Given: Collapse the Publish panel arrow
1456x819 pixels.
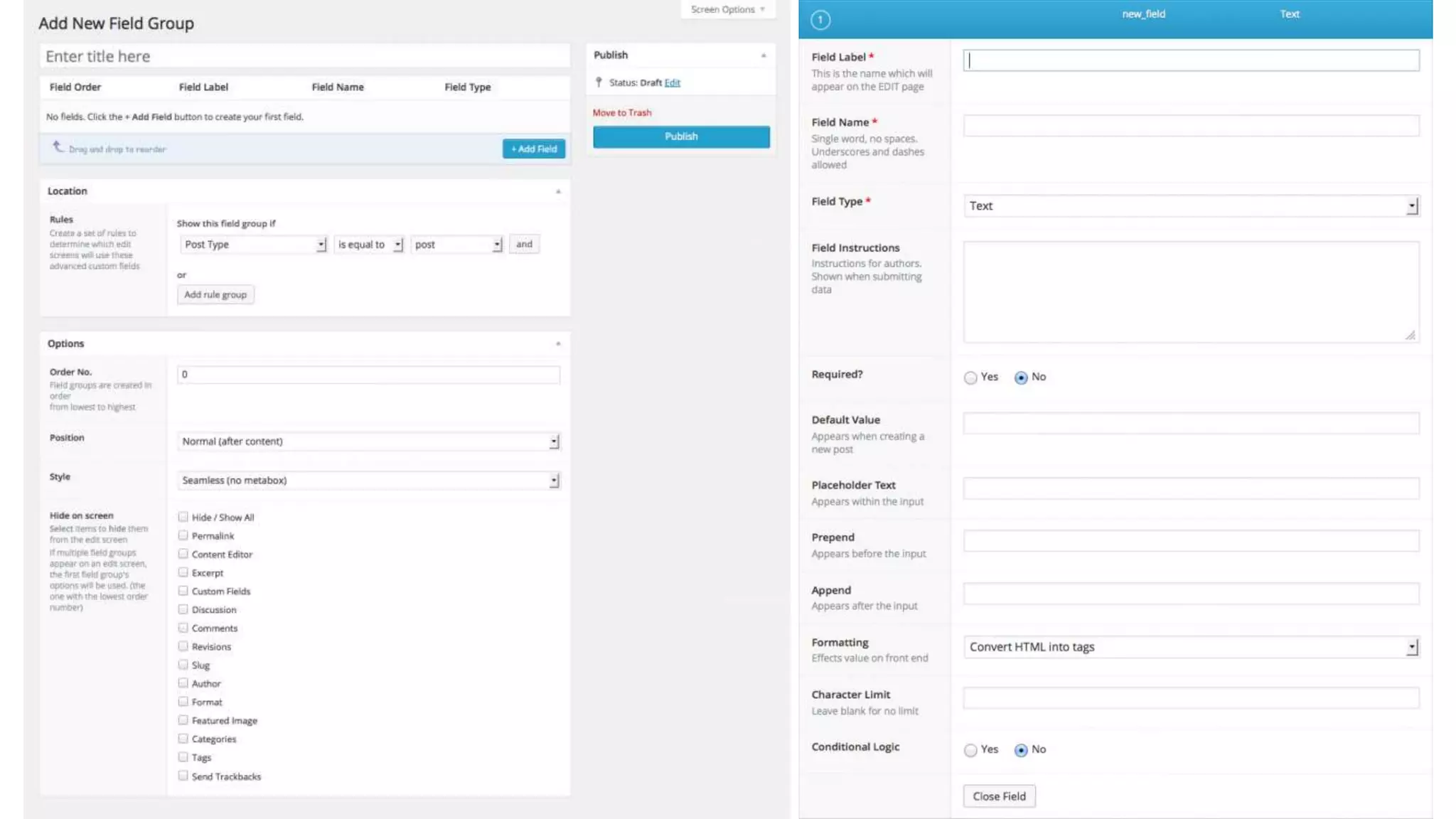Looking at the screenshot, I should click(764, 55).
